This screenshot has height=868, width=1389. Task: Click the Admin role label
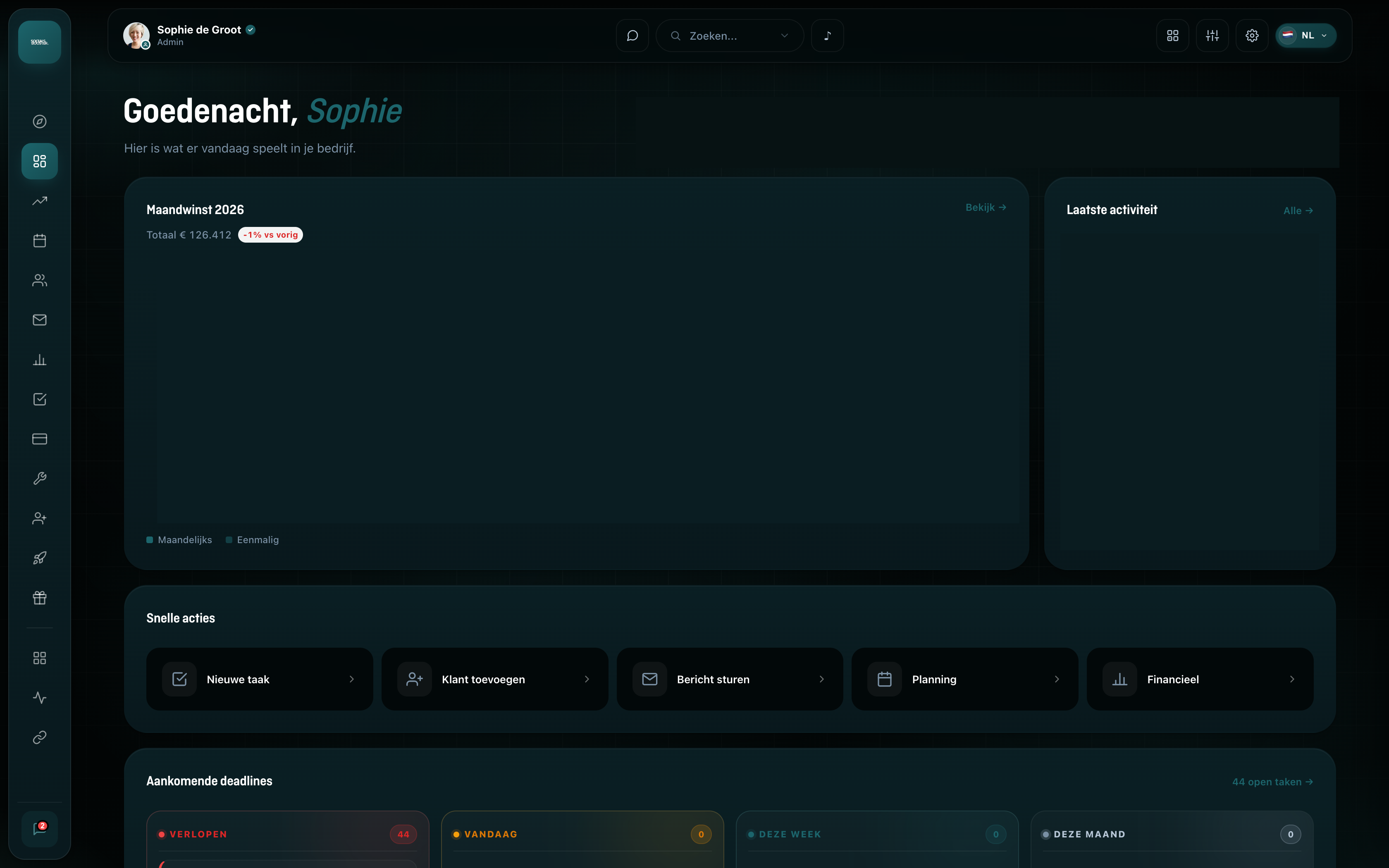point(170,42)
